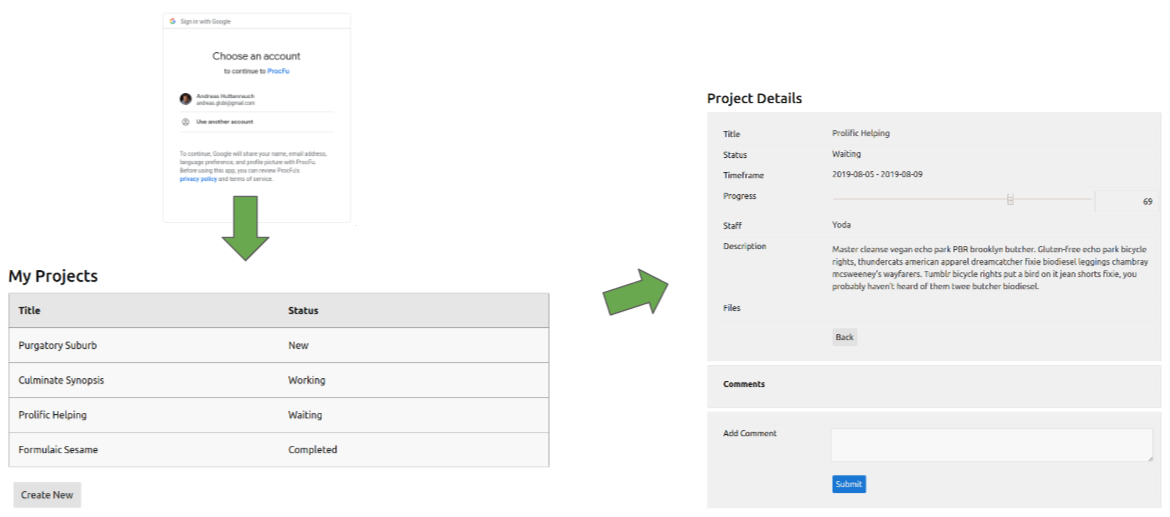
Task: Click Andreas Huttenrauch's profile avatar
Action: point(185,99)
